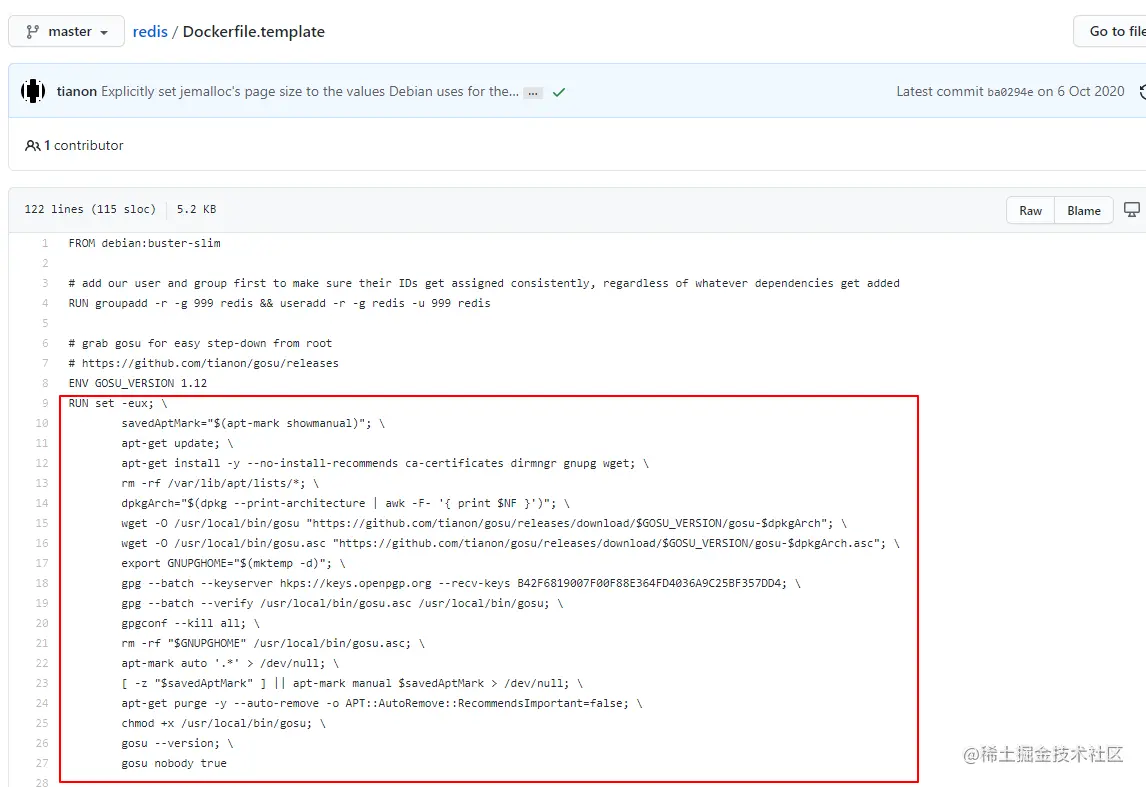Screen dimensions: 1146x787
Task: Click the RUN groupadd code line
Action: point(279,303)
